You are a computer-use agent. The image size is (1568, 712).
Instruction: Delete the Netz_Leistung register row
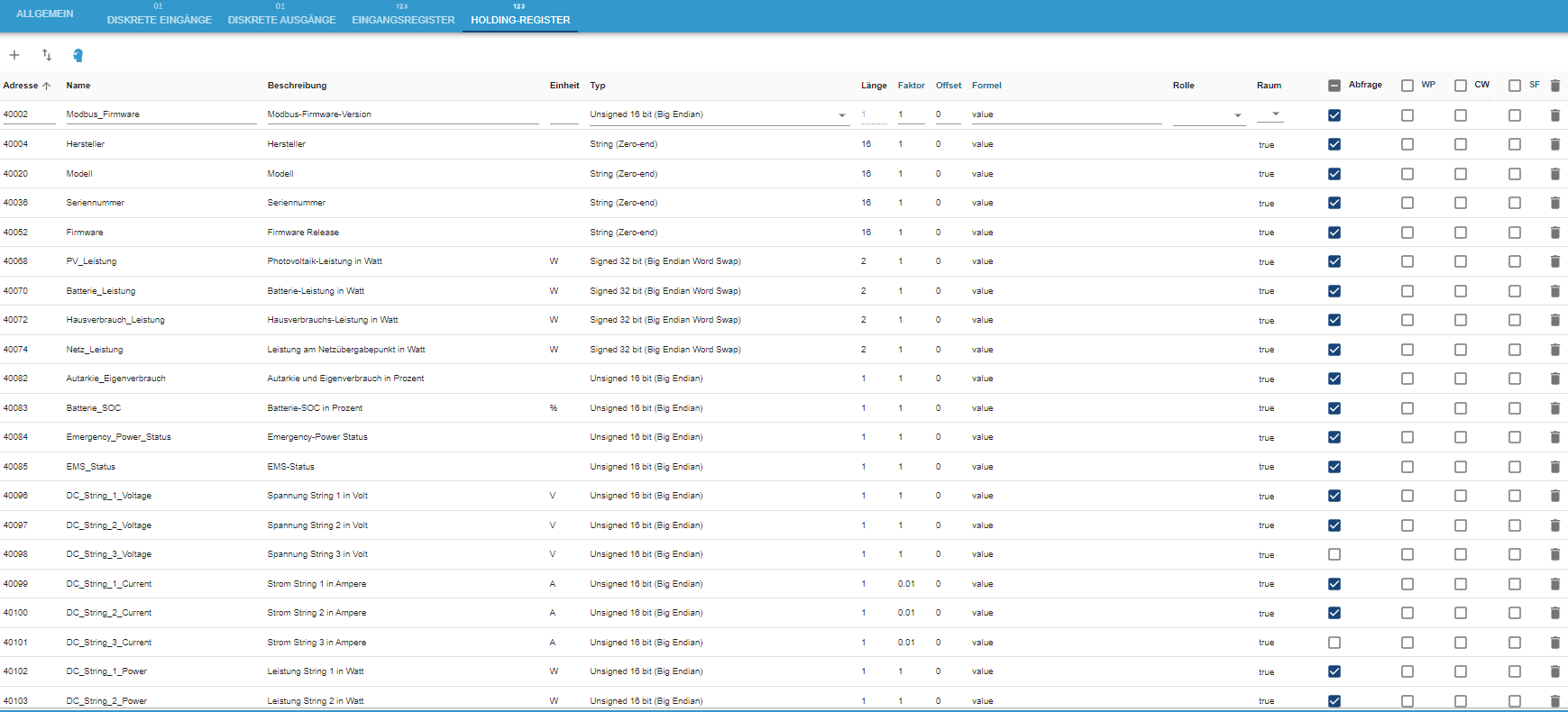click(1554, 350)
